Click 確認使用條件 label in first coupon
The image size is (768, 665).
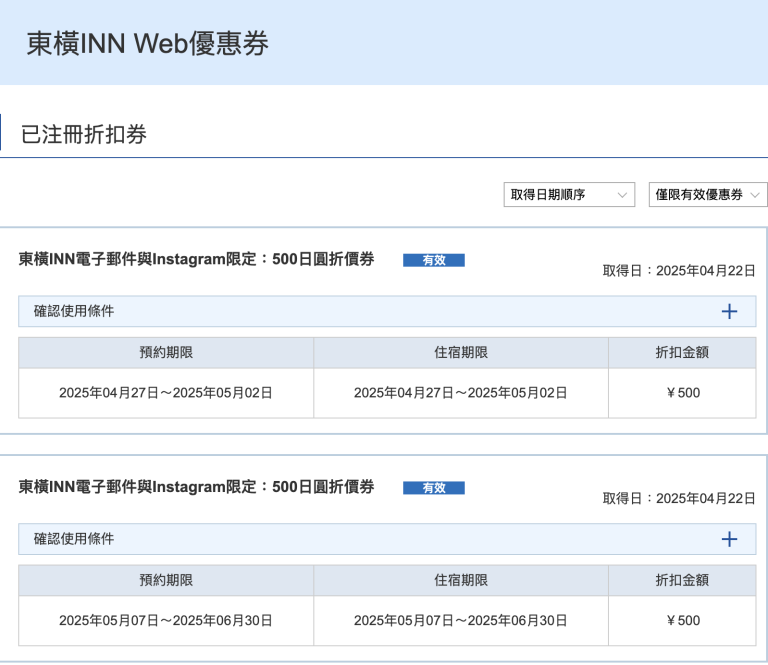point(74,311)
